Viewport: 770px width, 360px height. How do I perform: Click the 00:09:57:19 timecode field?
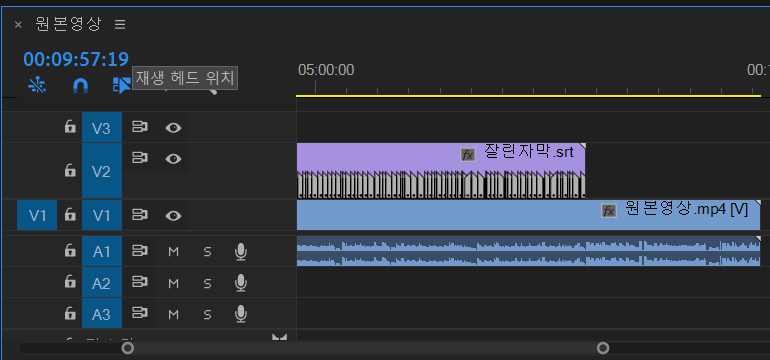[76, 59]
